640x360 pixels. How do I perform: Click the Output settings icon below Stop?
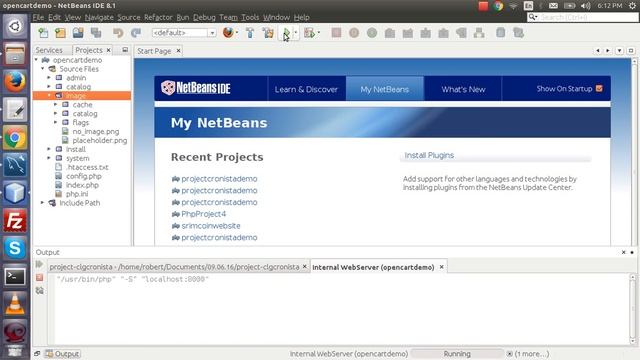click(39, 291)
